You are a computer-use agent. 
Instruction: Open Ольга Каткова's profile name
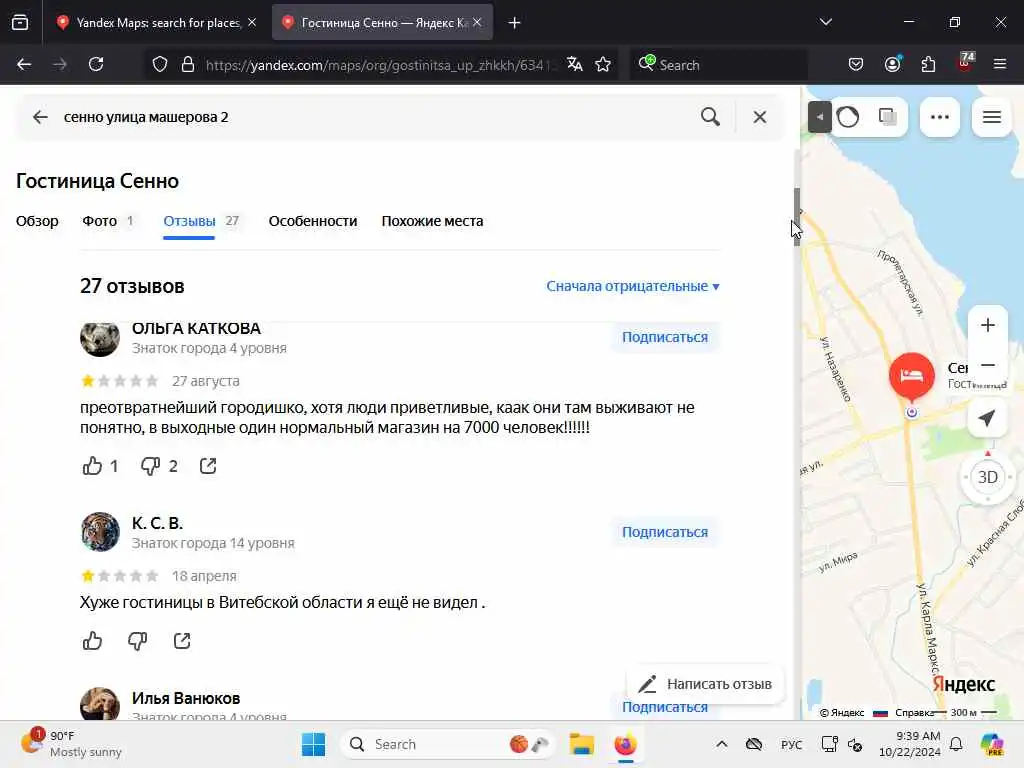click(x=196, y=328)
